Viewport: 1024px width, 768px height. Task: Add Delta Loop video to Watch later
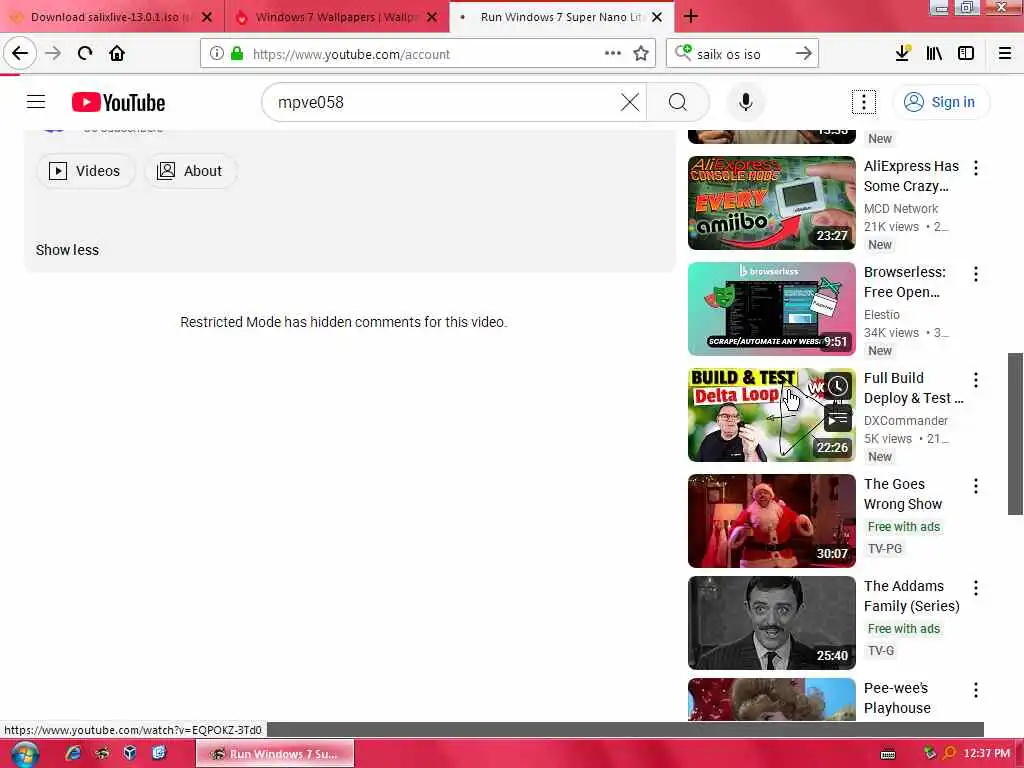coord(837,386)
